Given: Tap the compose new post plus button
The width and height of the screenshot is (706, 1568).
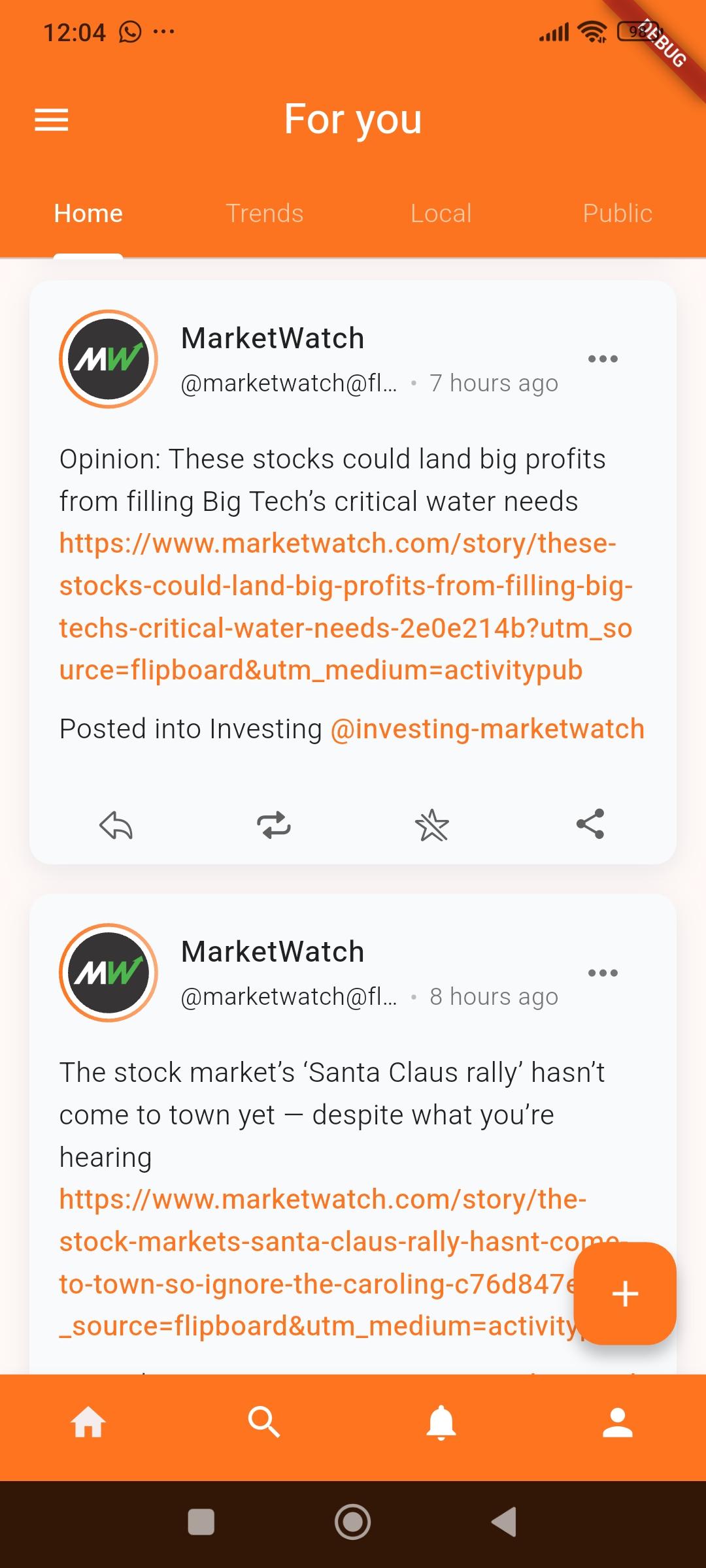Looking at the screenshot, I should click(x=625, y=1294).
